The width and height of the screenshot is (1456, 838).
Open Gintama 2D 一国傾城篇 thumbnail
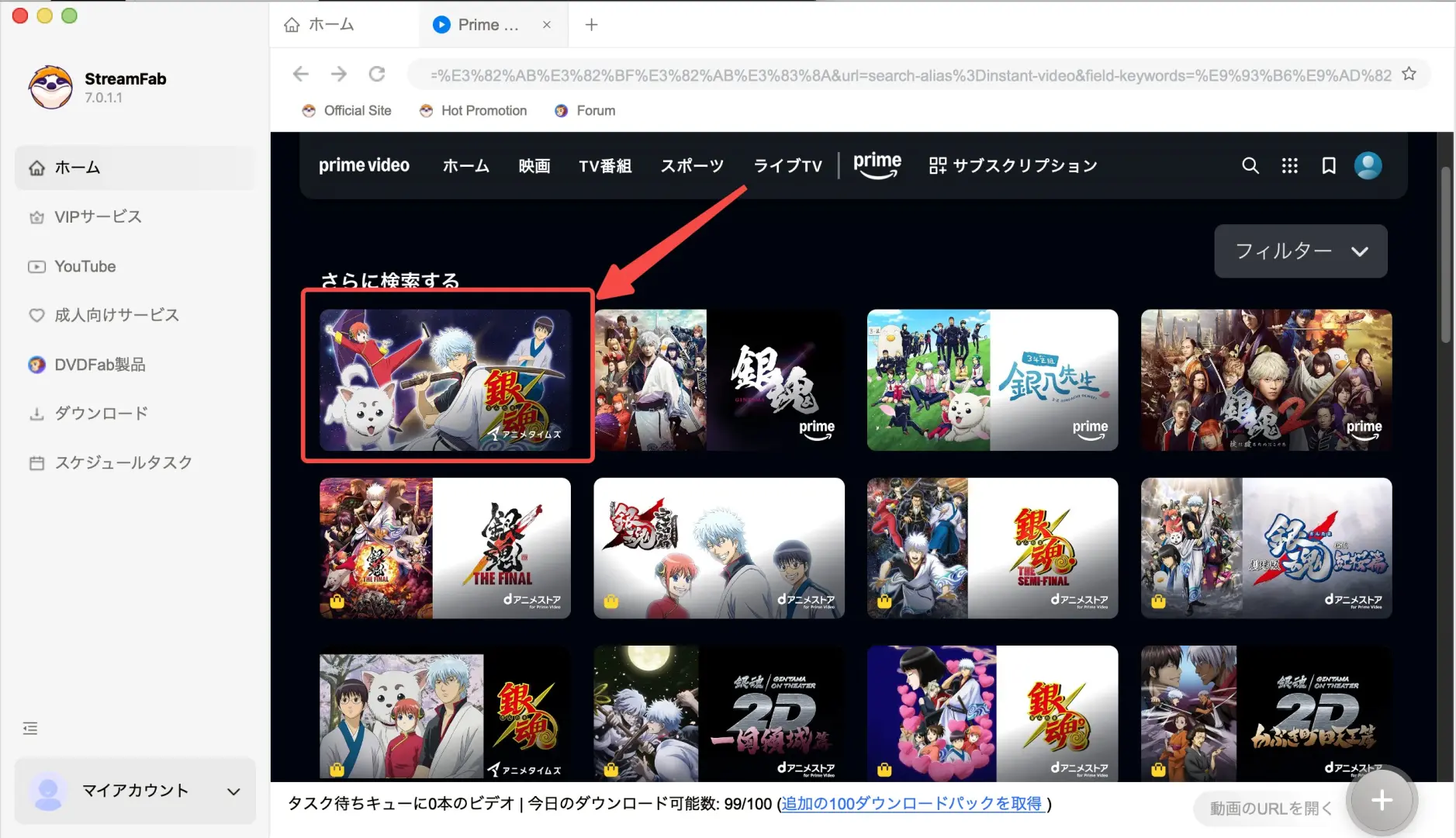719,714
